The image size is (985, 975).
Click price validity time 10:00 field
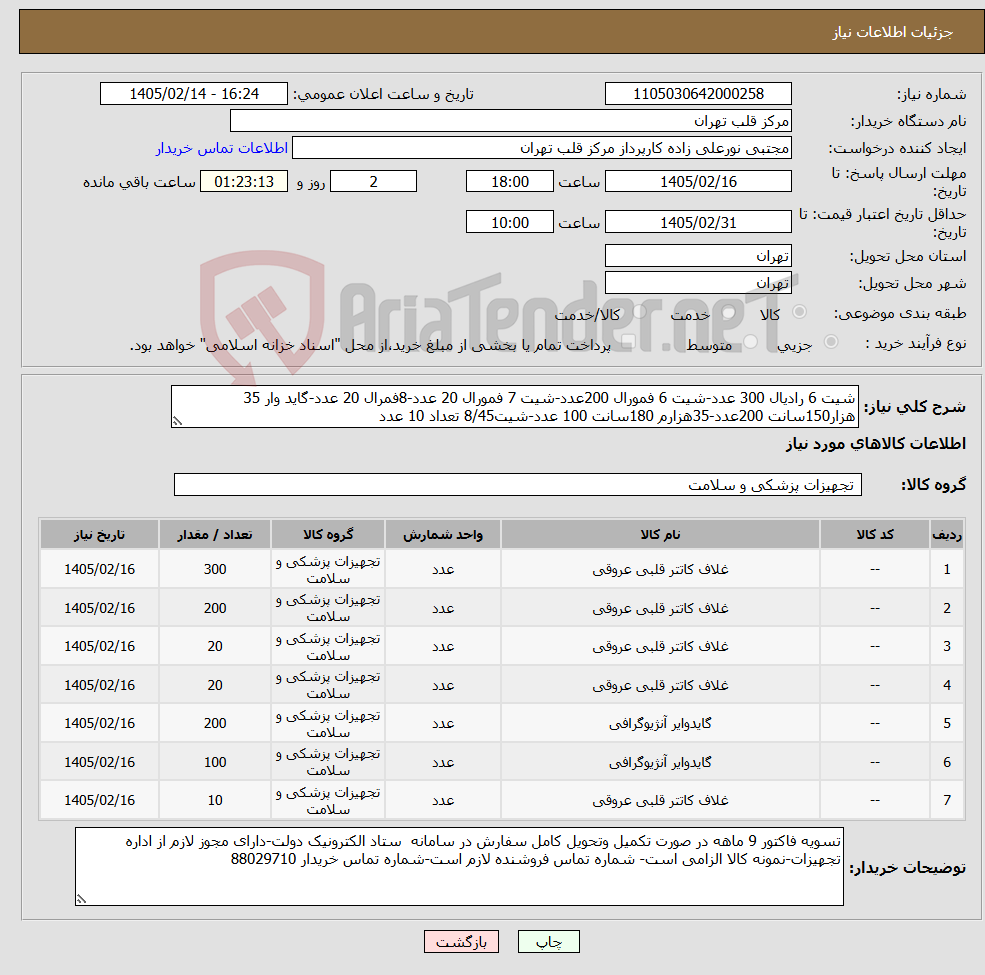[x=509, y=222]
